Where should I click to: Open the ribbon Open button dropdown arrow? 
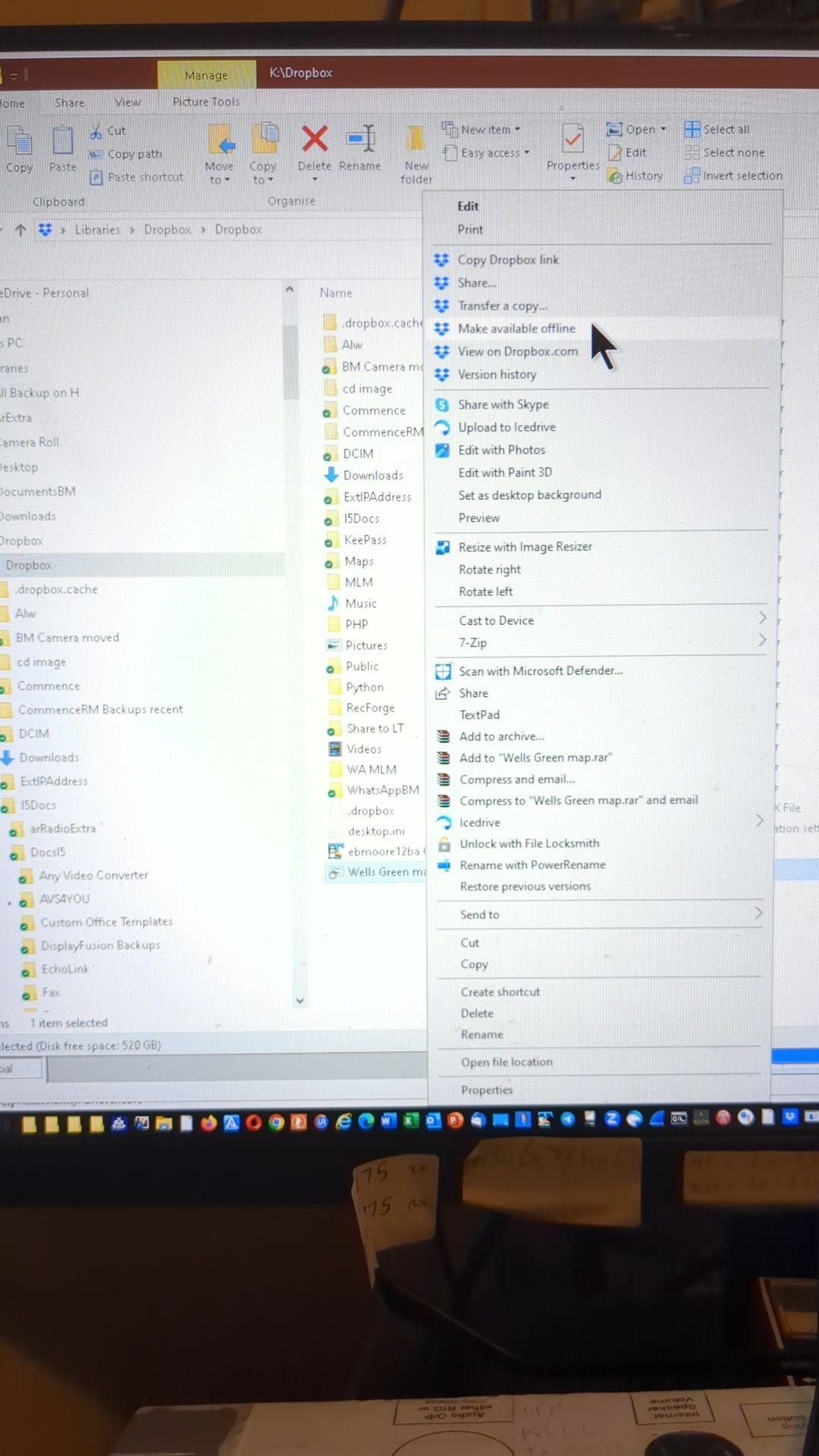point(664,130)
